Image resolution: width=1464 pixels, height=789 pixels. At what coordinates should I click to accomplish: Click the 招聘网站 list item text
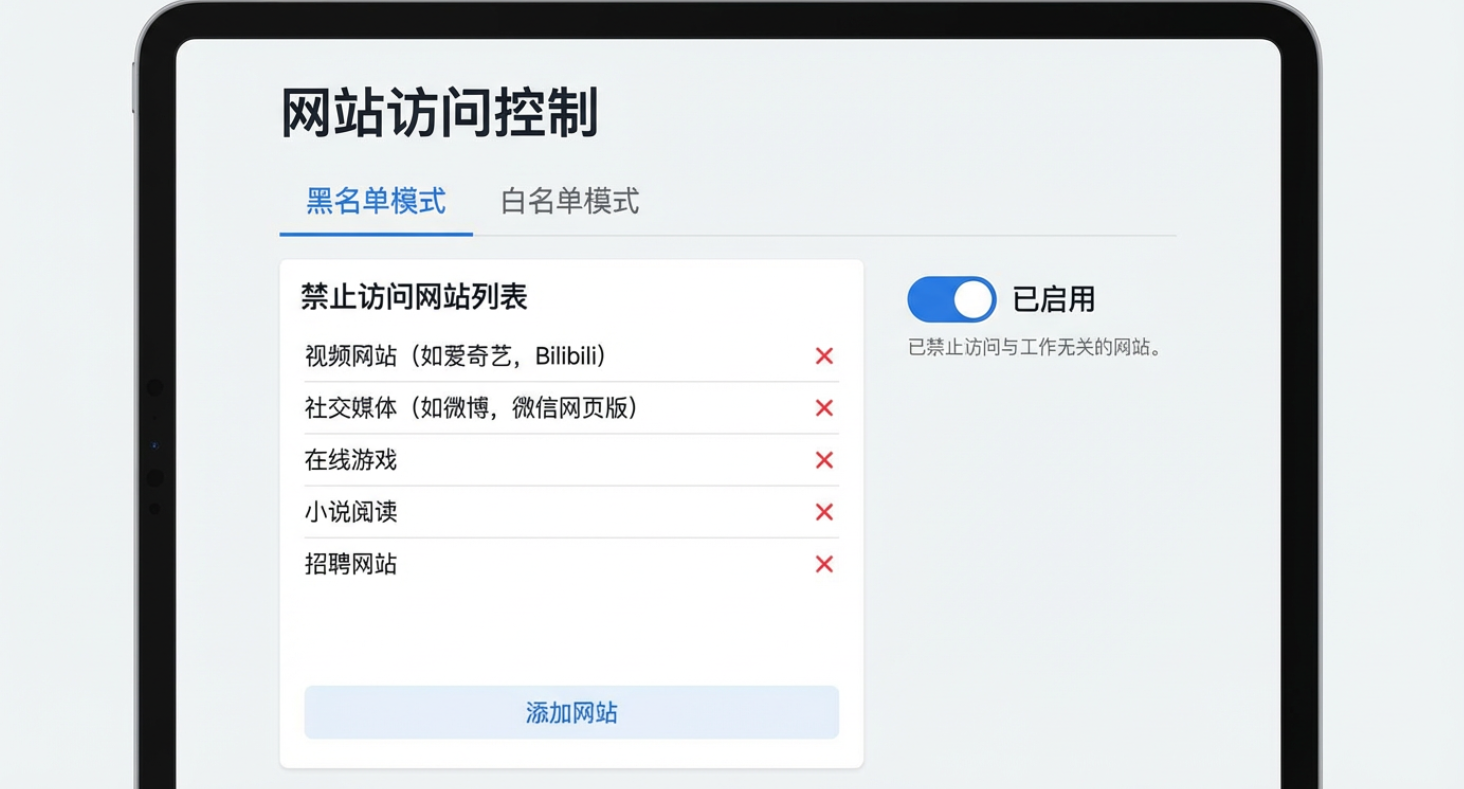pyautogui.click(x=351, y=564)
